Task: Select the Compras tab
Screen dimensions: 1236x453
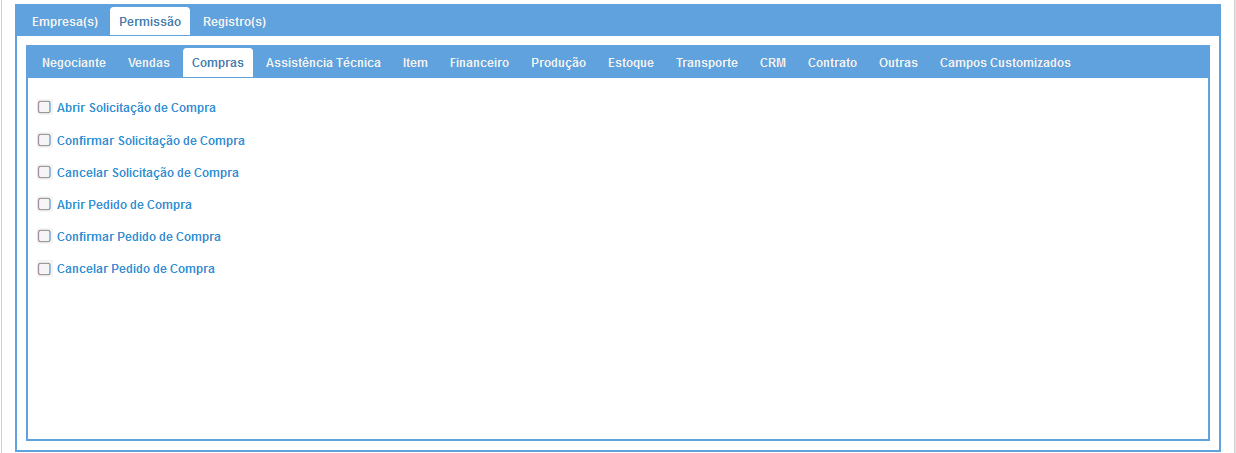Action: click(218, 62)
